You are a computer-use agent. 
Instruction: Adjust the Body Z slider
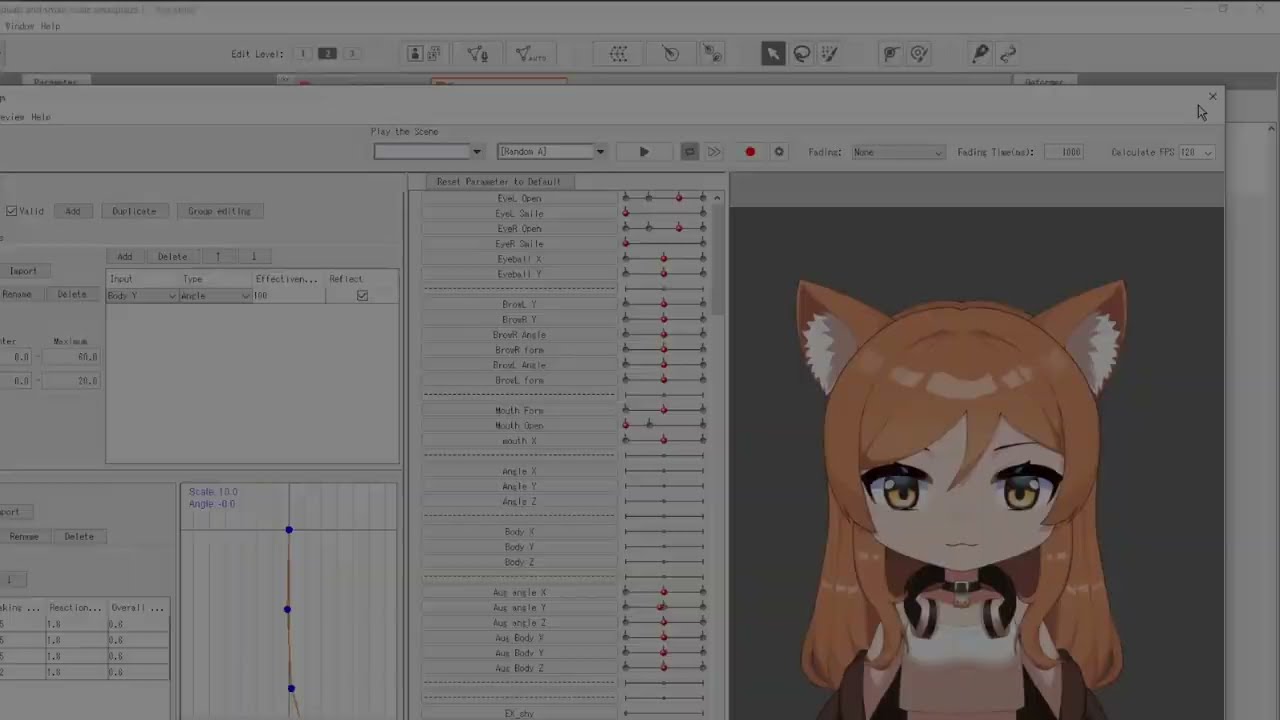[664, 562]
